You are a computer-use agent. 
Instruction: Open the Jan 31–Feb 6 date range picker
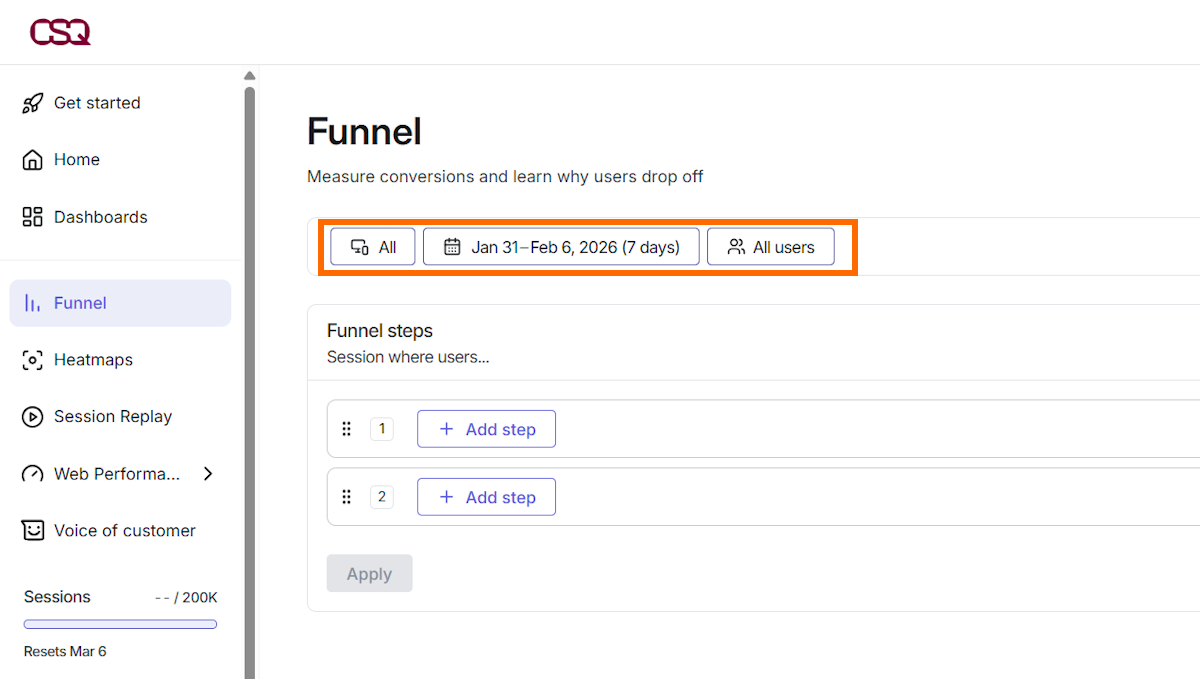[x=561, y=246]
